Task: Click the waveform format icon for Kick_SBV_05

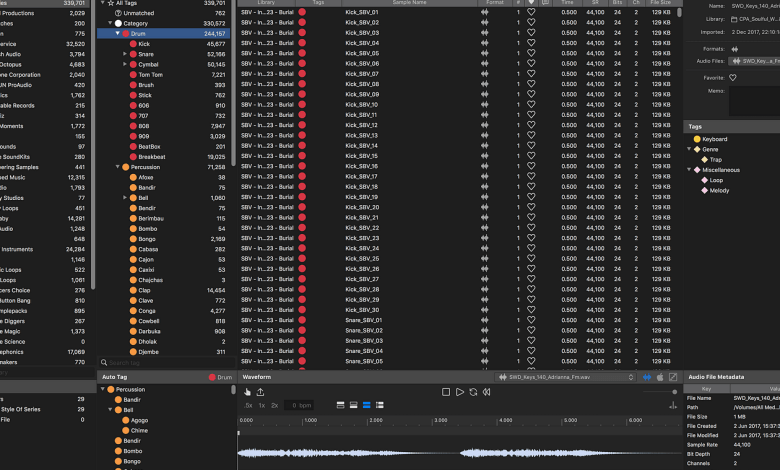Action: [485, 53]
